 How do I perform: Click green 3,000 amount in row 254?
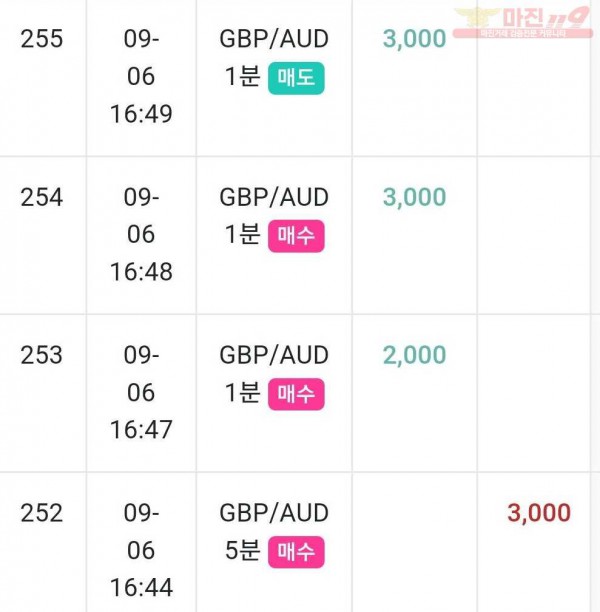click(415, 197)
